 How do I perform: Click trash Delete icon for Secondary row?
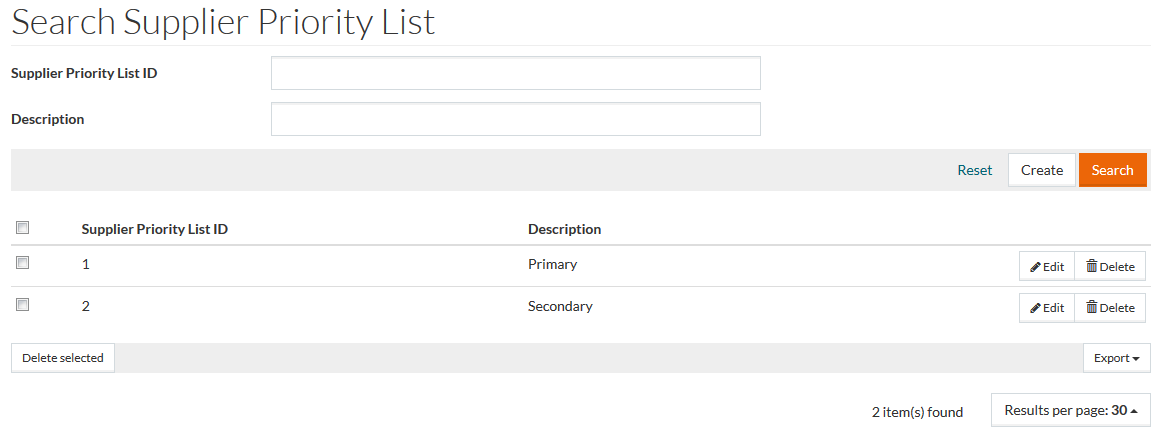tap(1092, 308)
